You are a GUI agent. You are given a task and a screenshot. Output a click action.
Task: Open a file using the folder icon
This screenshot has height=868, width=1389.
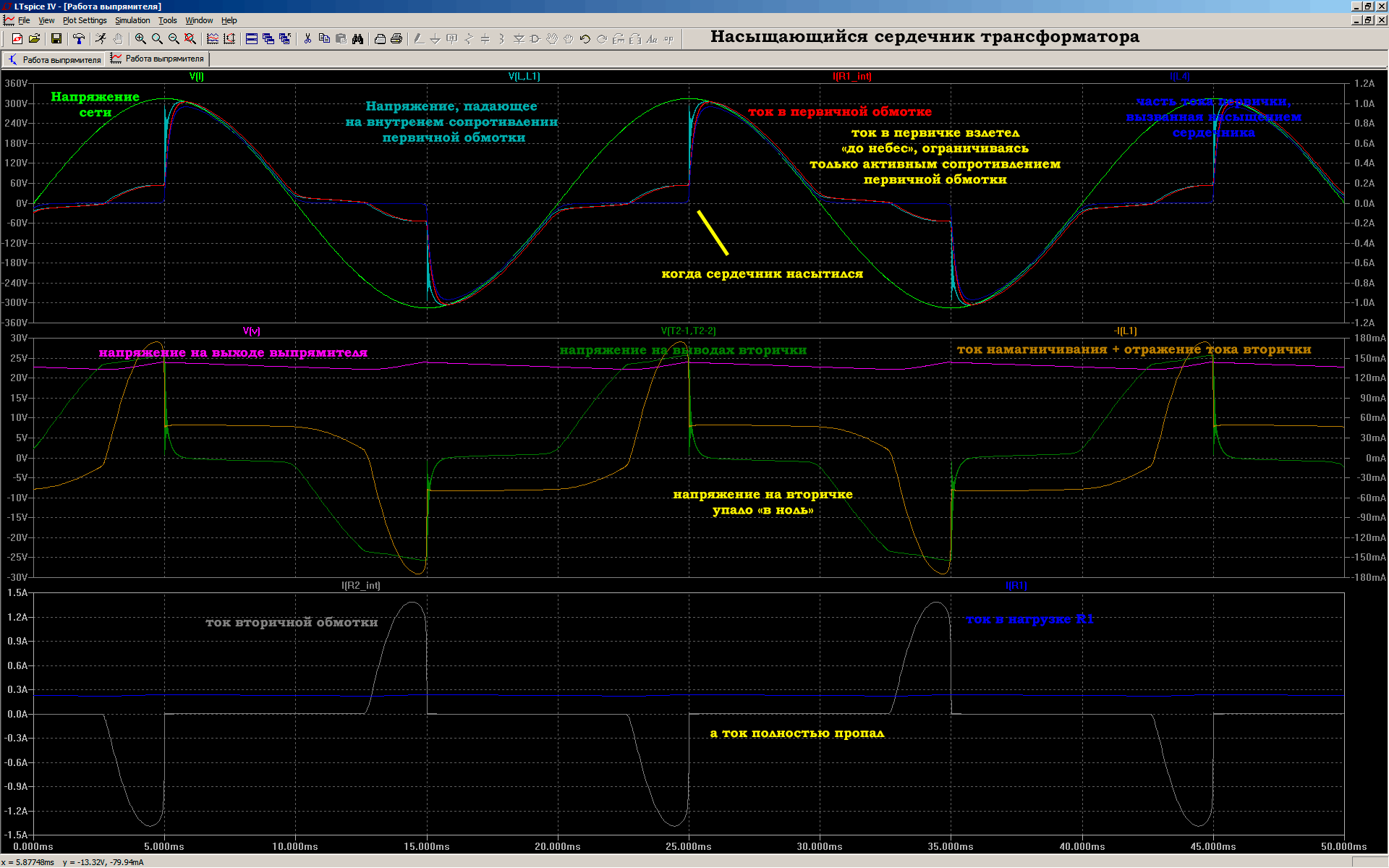pyautogui.click(x=34, y=39)
